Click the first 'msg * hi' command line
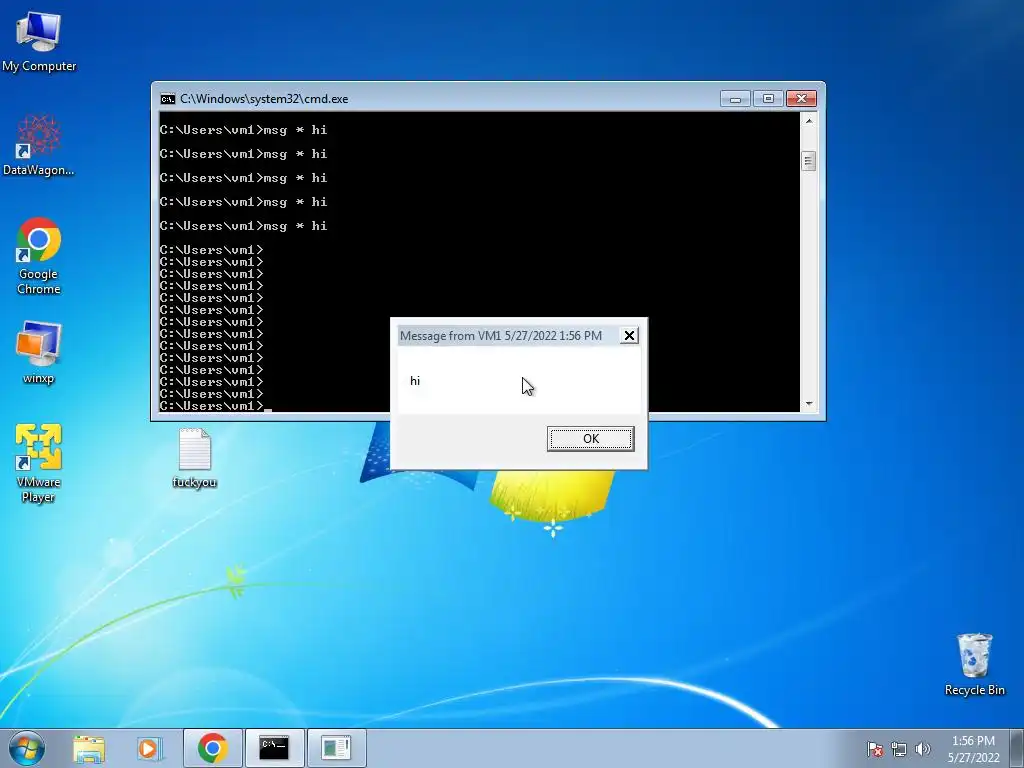This screenshot has height=768, width=1024. click(x=244, y=130)
